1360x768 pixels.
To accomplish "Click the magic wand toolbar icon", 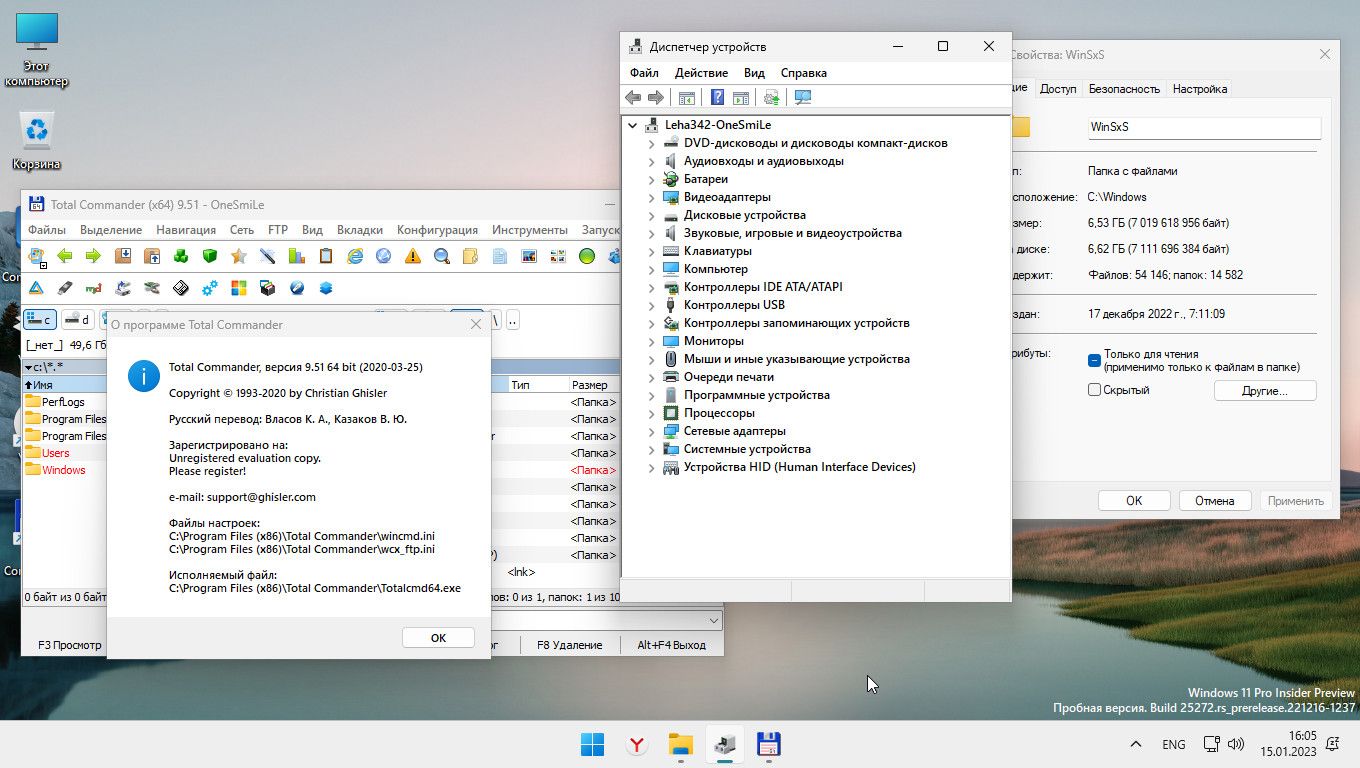I will [267, 256].
